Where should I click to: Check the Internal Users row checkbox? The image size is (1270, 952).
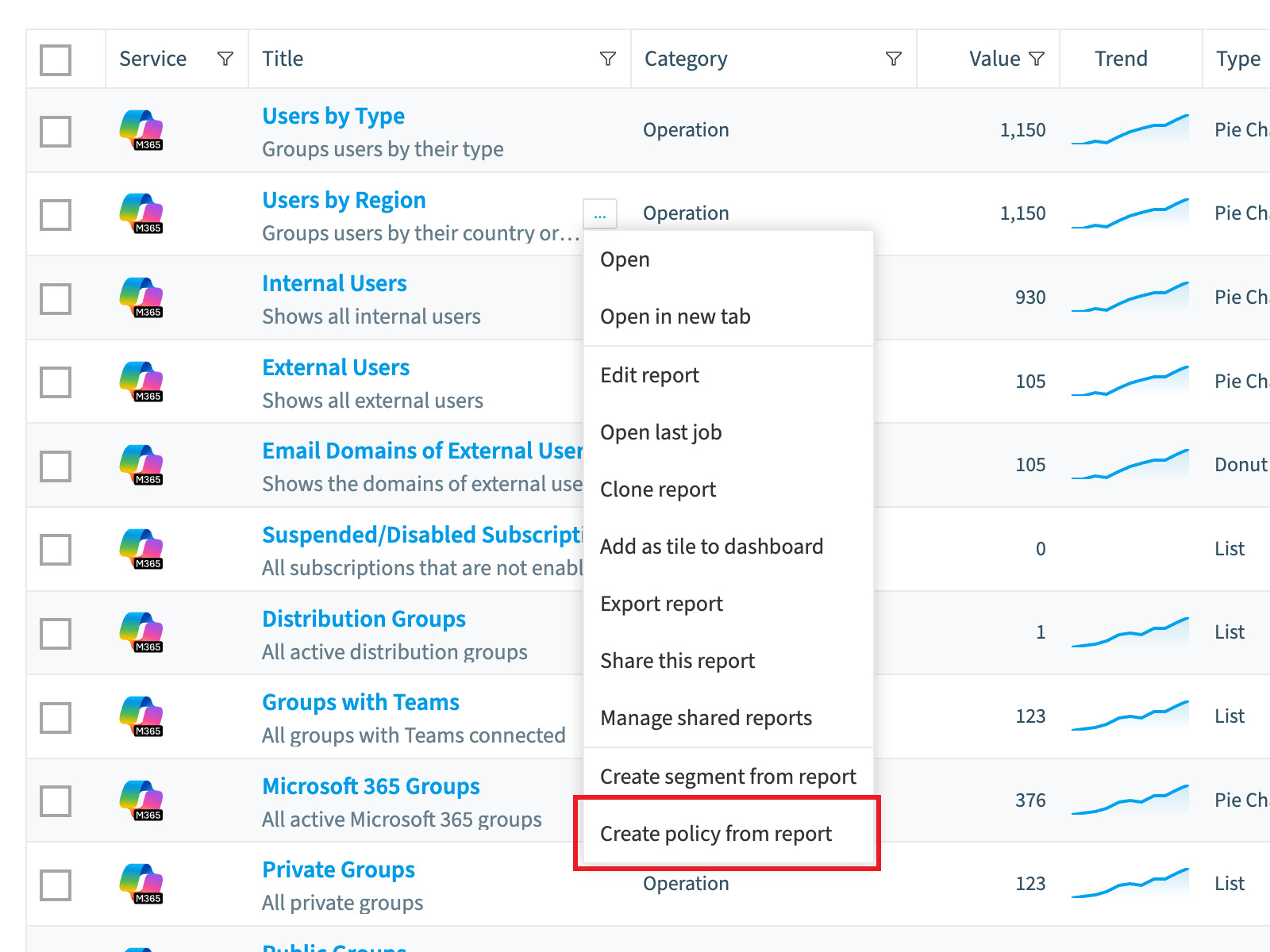(56, 298)
